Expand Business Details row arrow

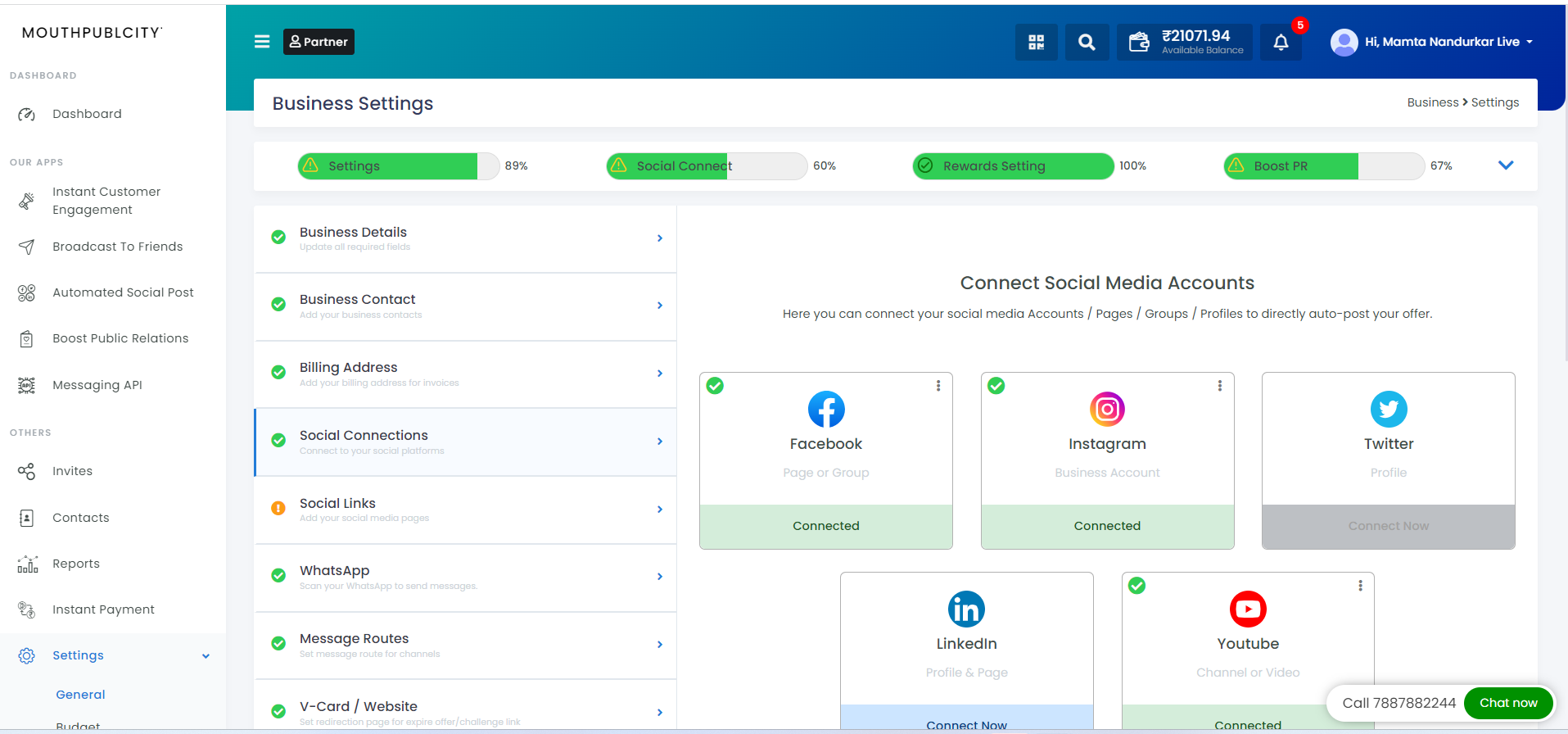(x=660, y=238)
